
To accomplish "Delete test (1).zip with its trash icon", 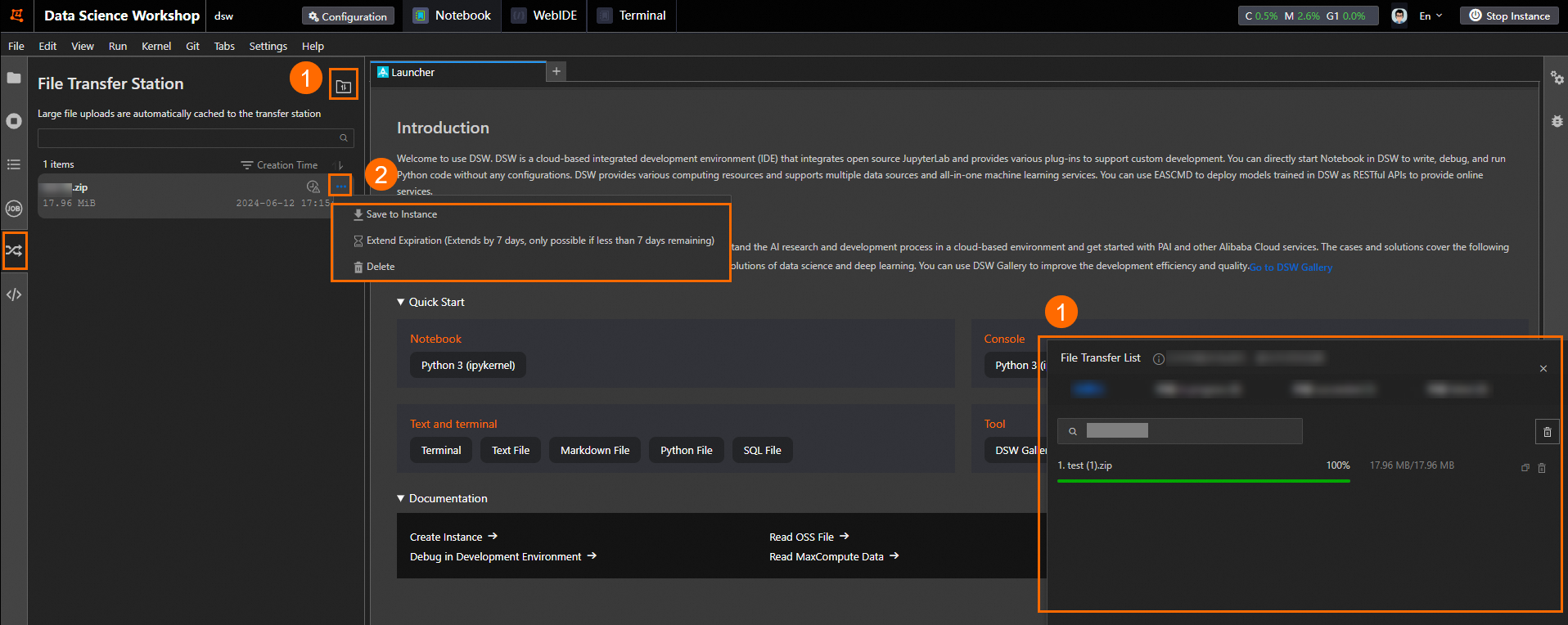I will point(1542,468).
